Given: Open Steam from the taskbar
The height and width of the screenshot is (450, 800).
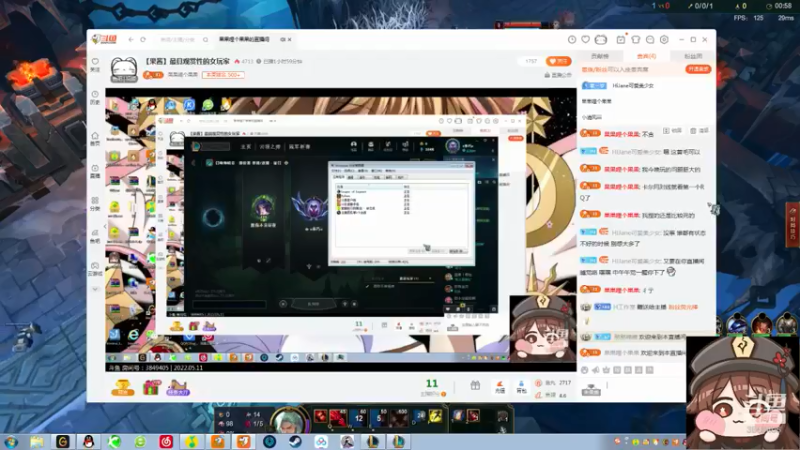Looking at the screenshot, I should coord(295,441).
